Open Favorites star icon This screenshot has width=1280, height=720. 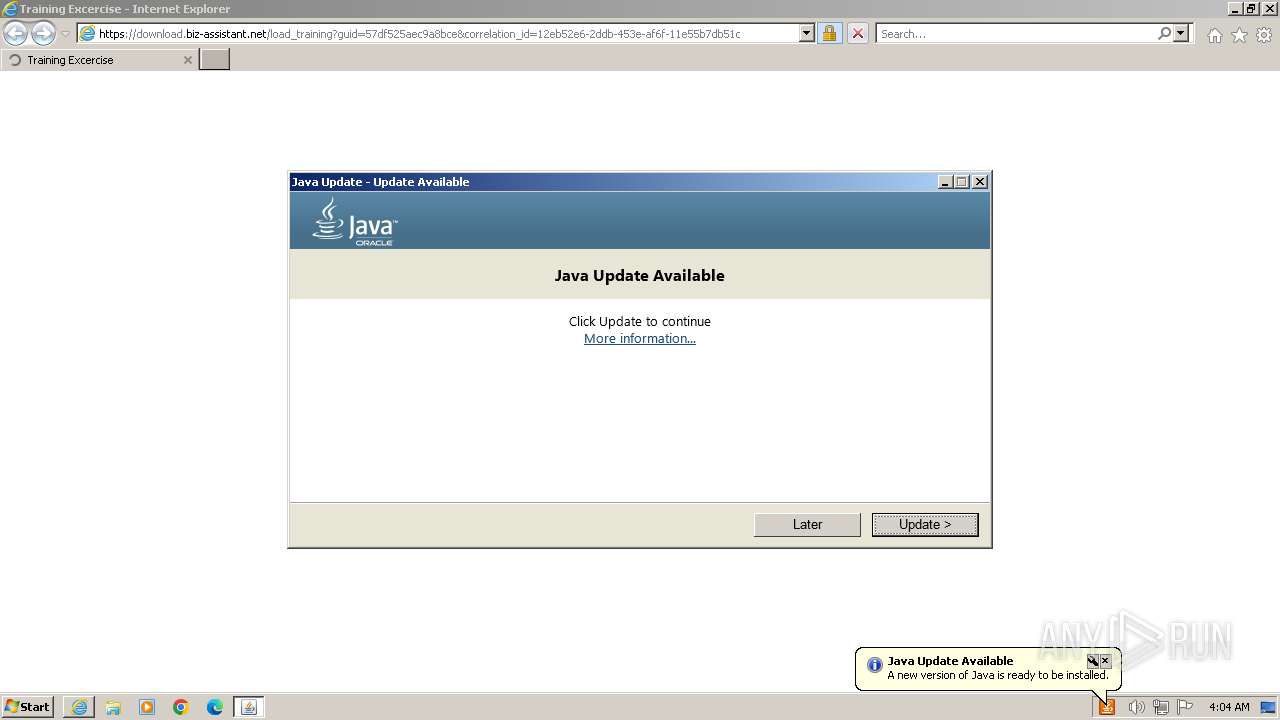coord(1239,35)
